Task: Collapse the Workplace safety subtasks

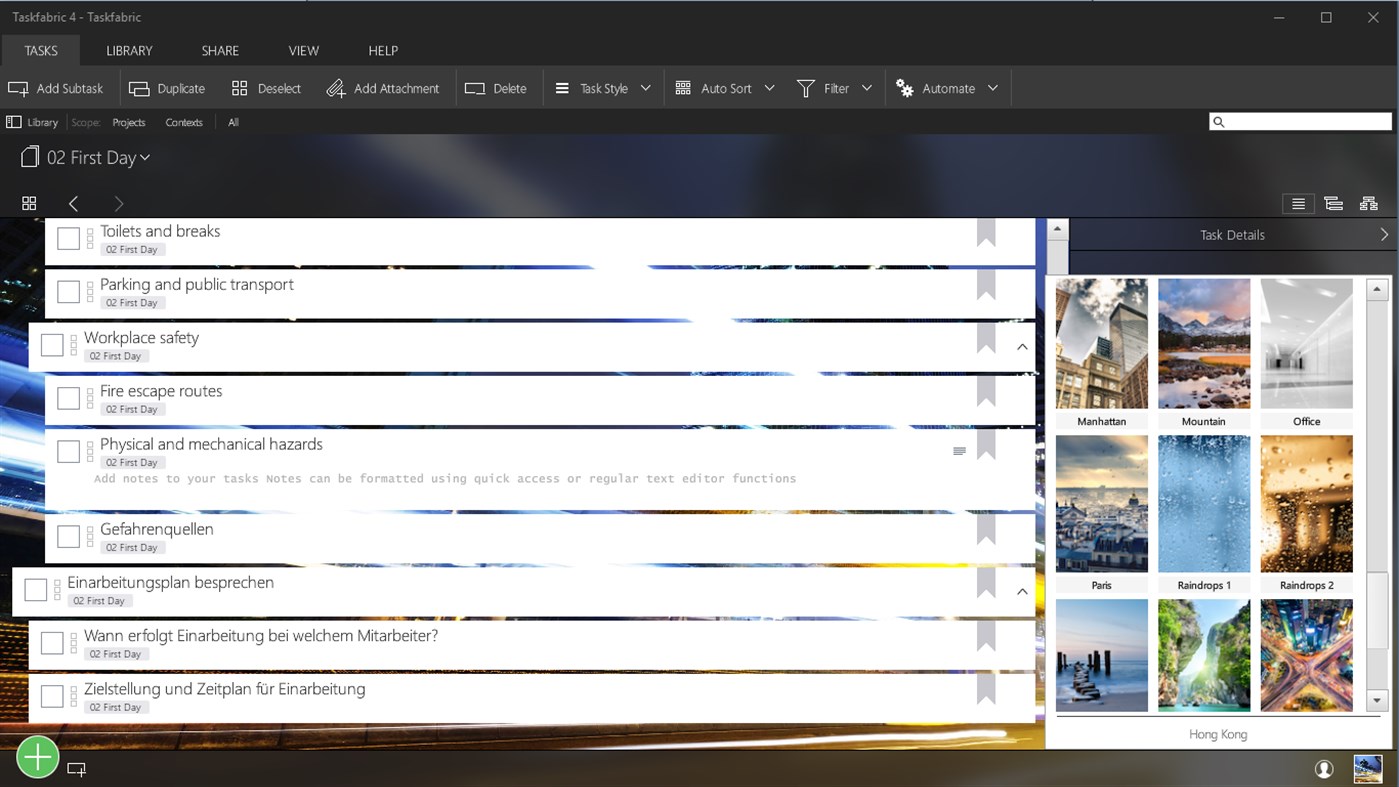Action: coord(1022,346)
